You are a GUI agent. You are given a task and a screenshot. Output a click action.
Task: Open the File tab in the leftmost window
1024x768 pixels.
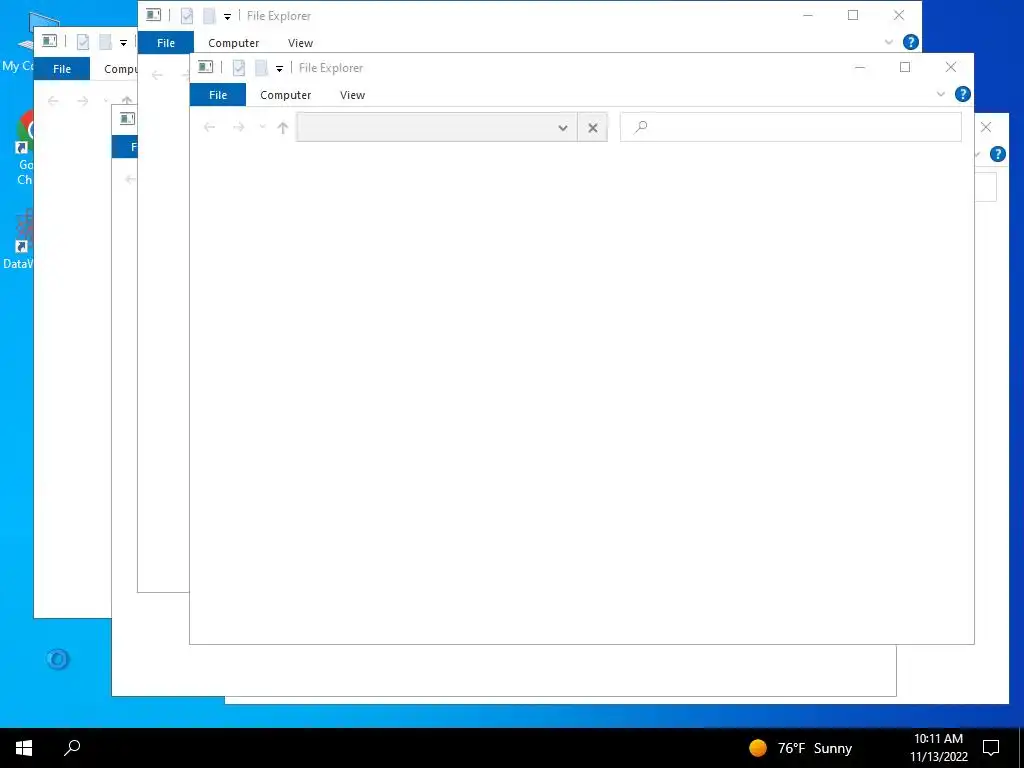(62, 69)
